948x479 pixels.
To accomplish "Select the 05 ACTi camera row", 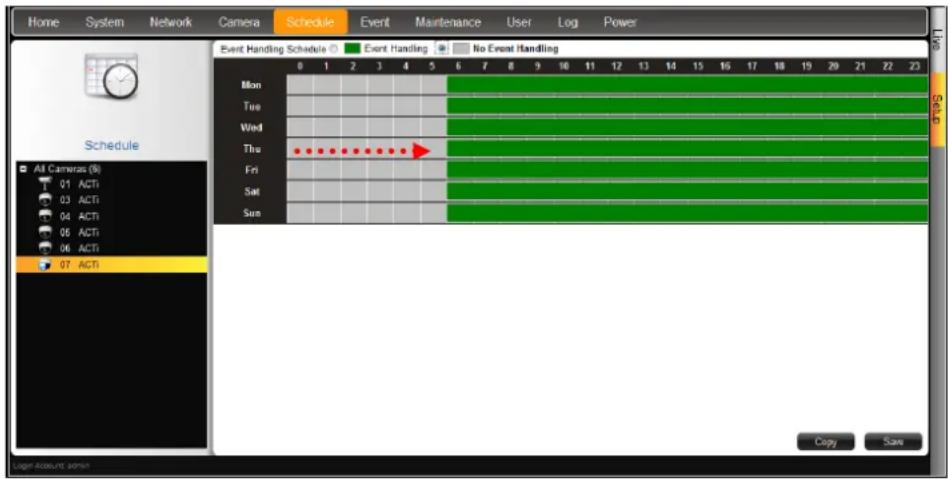I will (111, 232).
